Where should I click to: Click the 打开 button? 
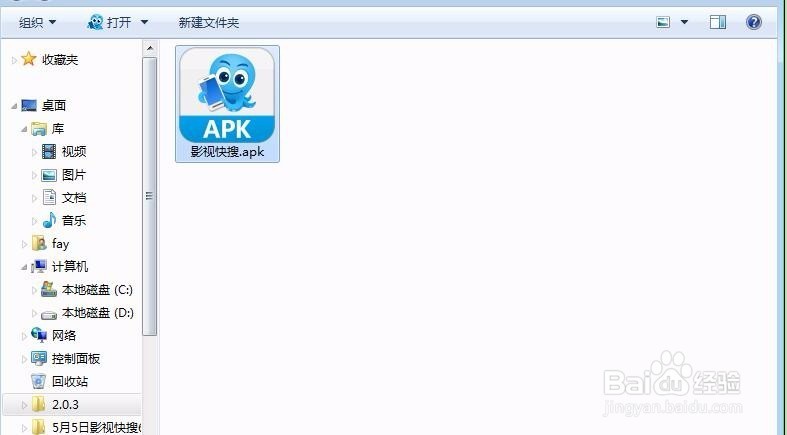coord(109,23)
